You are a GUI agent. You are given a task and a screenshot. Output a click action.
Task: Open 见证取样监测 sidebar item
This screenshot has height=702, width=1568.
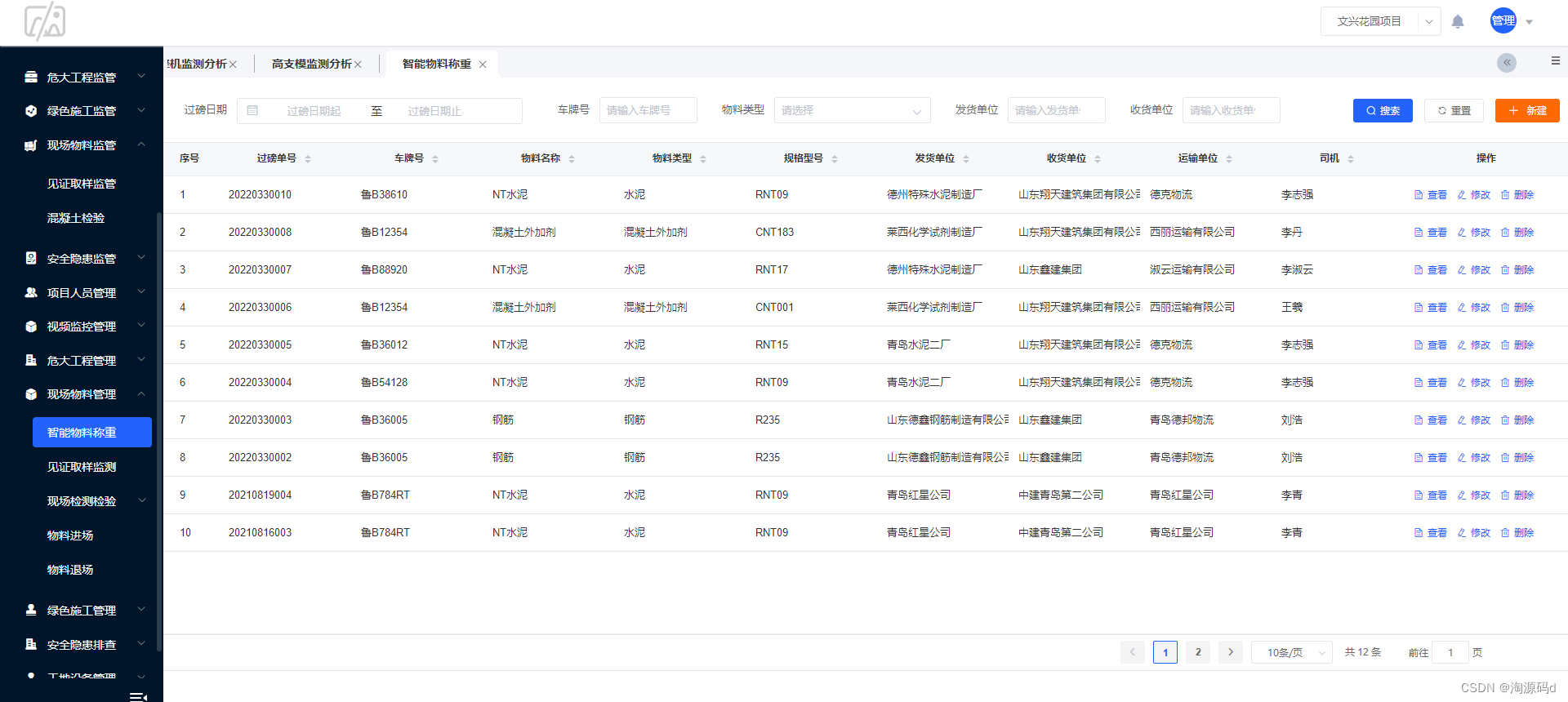pyautogui.click(x=82, y=467)
